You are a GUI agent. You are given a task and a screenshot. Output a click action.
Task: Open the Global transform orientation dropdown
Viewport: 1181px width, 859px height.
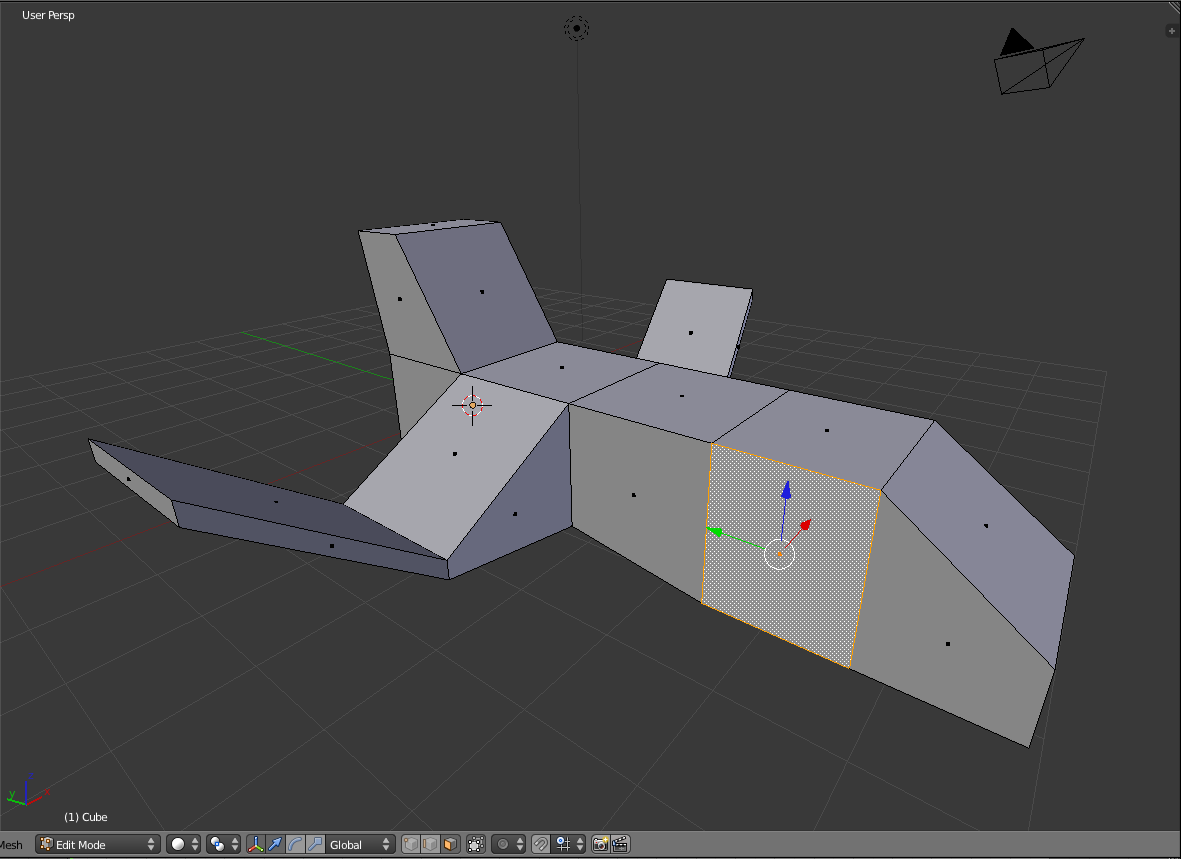pyautogui.click(x=355, y=844)
